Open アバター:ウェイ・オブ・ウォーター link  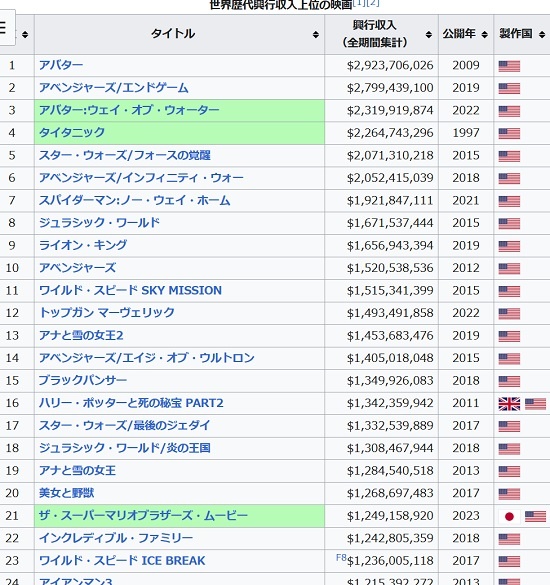coord(129,110)
